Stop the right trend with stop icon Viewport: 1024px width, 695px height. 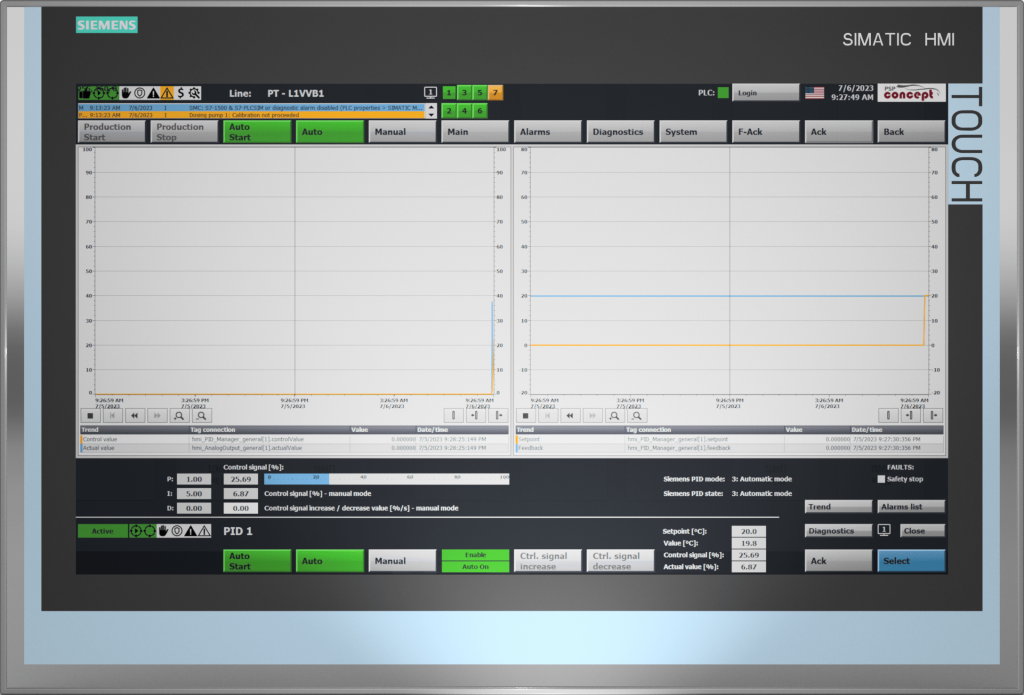point(526,415)
